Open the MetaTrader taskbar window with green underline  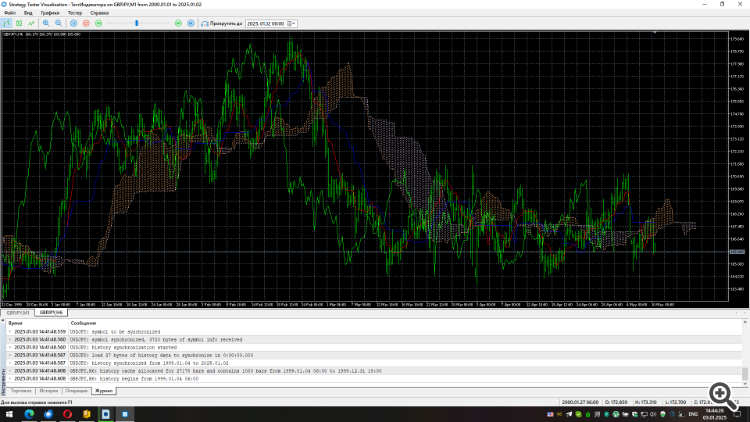pos(106,414)
